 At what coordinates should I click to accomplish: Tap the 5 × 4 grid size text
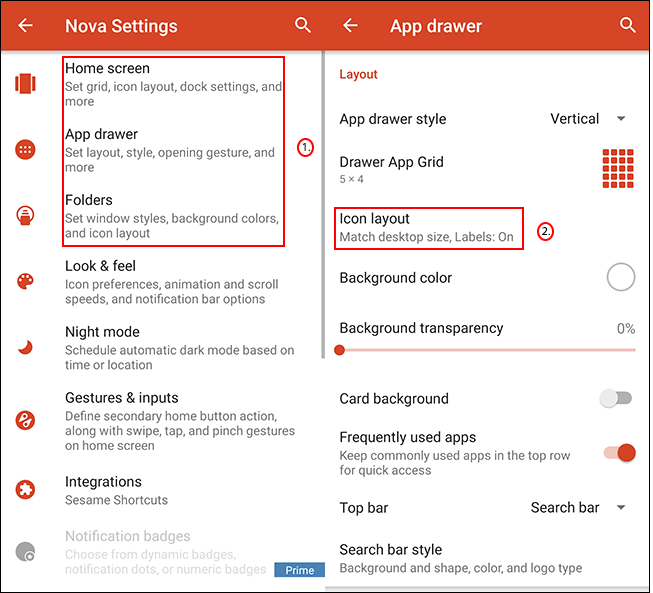[351, 179]
